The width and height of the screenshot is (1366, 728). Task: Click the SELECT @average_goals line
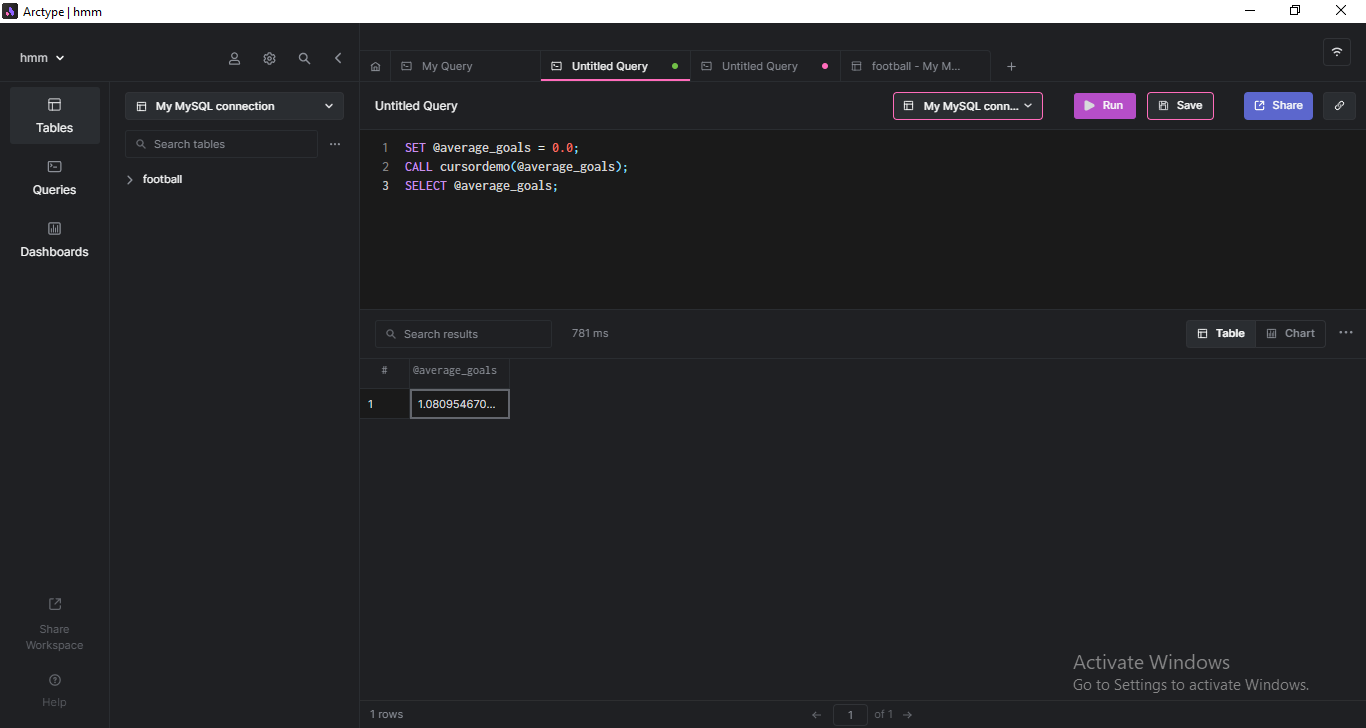(x=481, y=186)
